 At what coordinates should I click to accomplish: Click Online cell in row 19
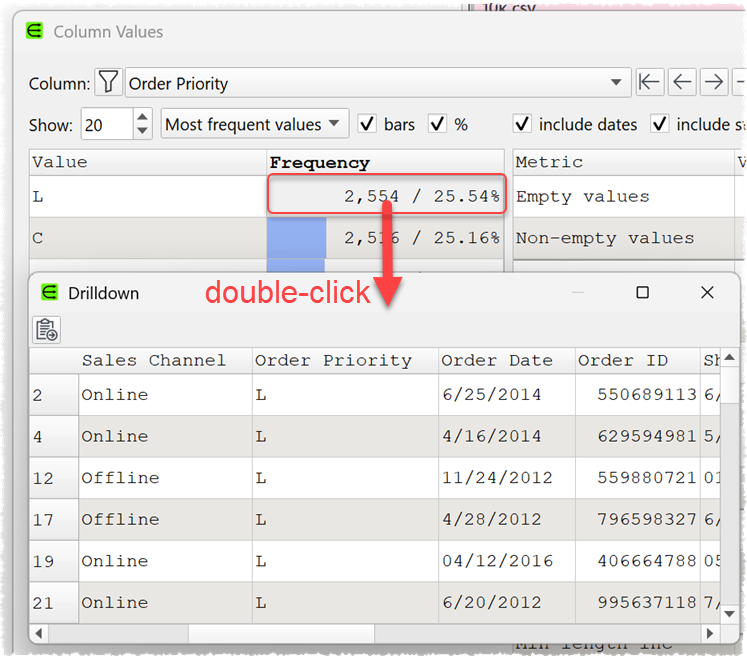click(x=165, y=561)
